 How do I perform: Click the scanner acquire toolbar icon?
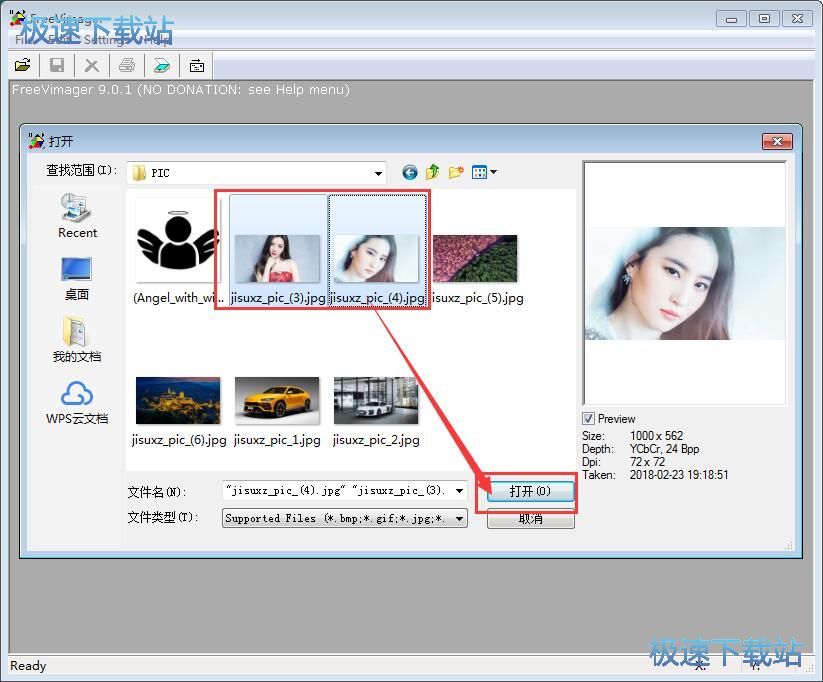click(161, 65)
